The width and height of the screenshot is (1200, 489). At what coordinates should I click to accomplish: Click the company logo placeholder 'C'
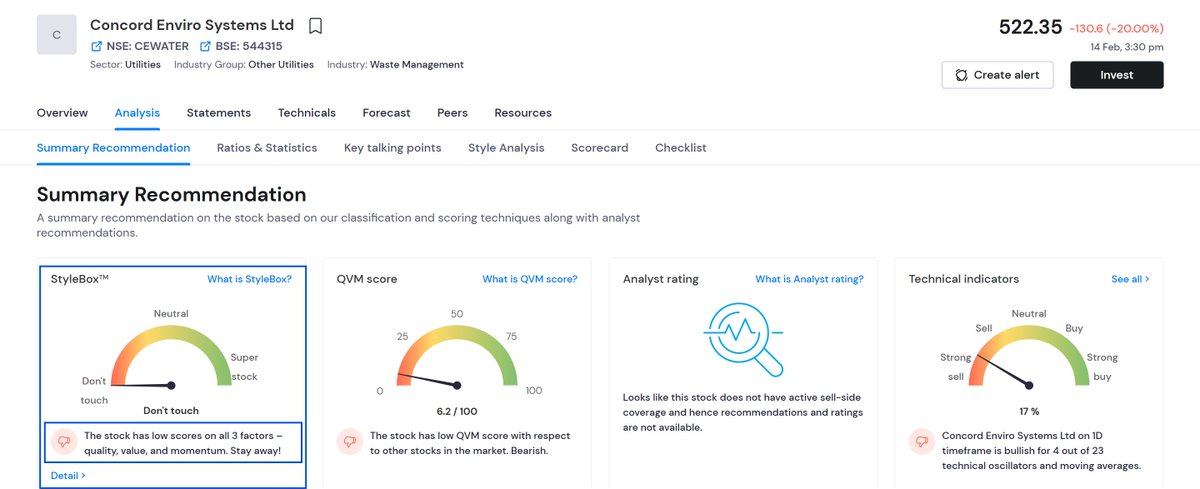[56, 35]
